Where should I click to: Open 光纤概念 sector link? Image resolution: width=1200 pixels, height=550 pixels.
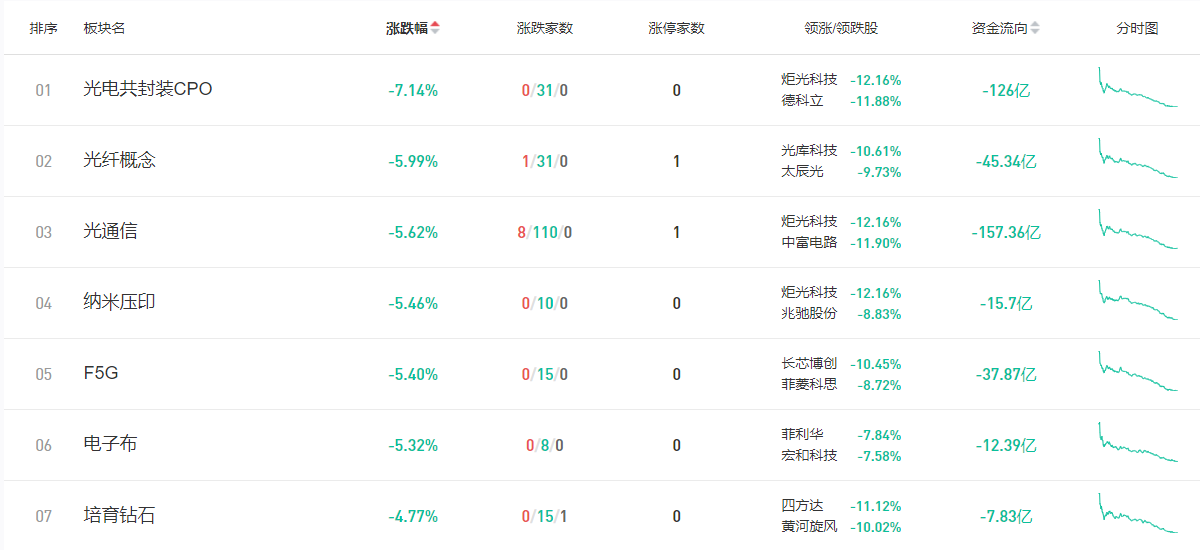pyautogui.click(x=119, y=160)
